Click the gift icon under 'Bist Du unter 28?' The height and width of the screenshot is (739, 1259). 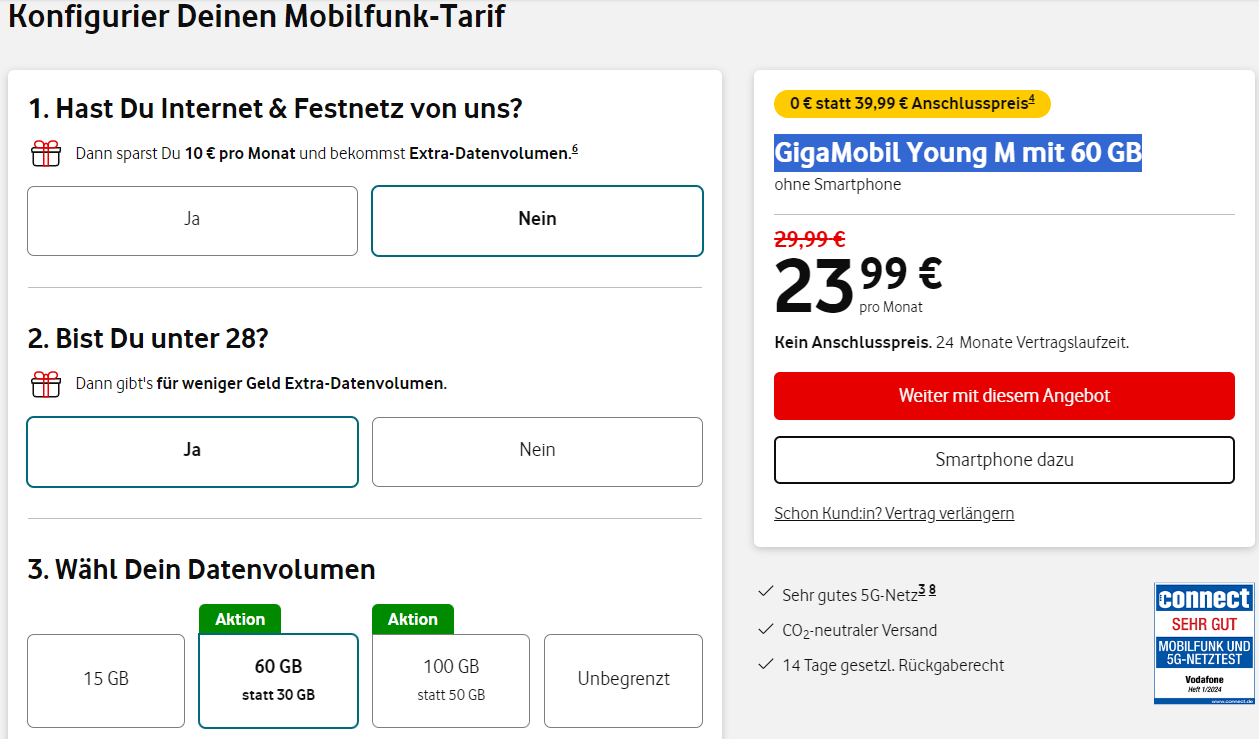click(46, 384)
